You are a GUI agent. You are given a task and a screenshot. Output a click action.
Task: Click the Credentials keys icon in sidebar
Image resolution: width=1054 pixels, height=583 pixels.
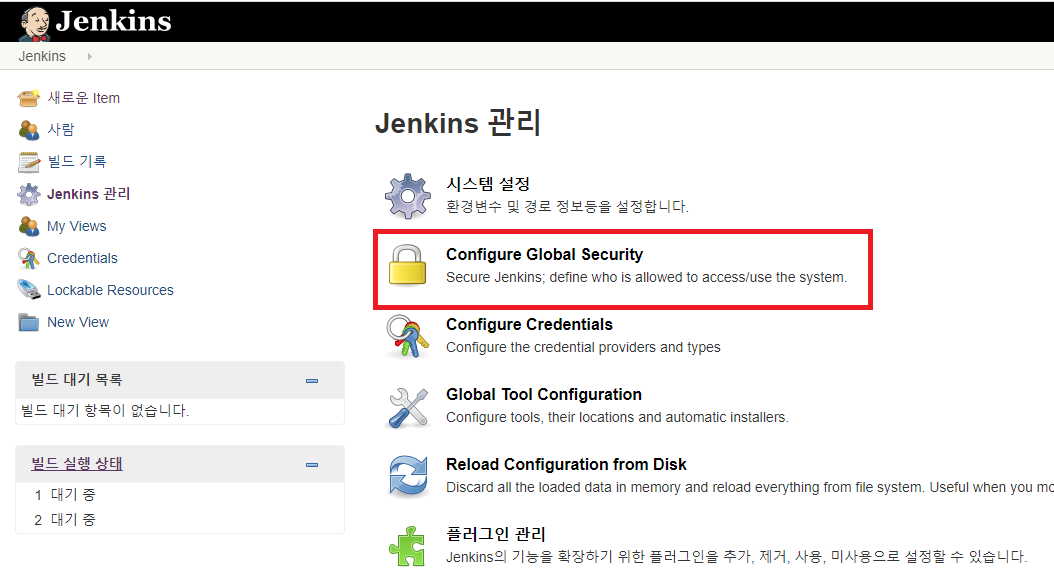(x=28, y=258)
